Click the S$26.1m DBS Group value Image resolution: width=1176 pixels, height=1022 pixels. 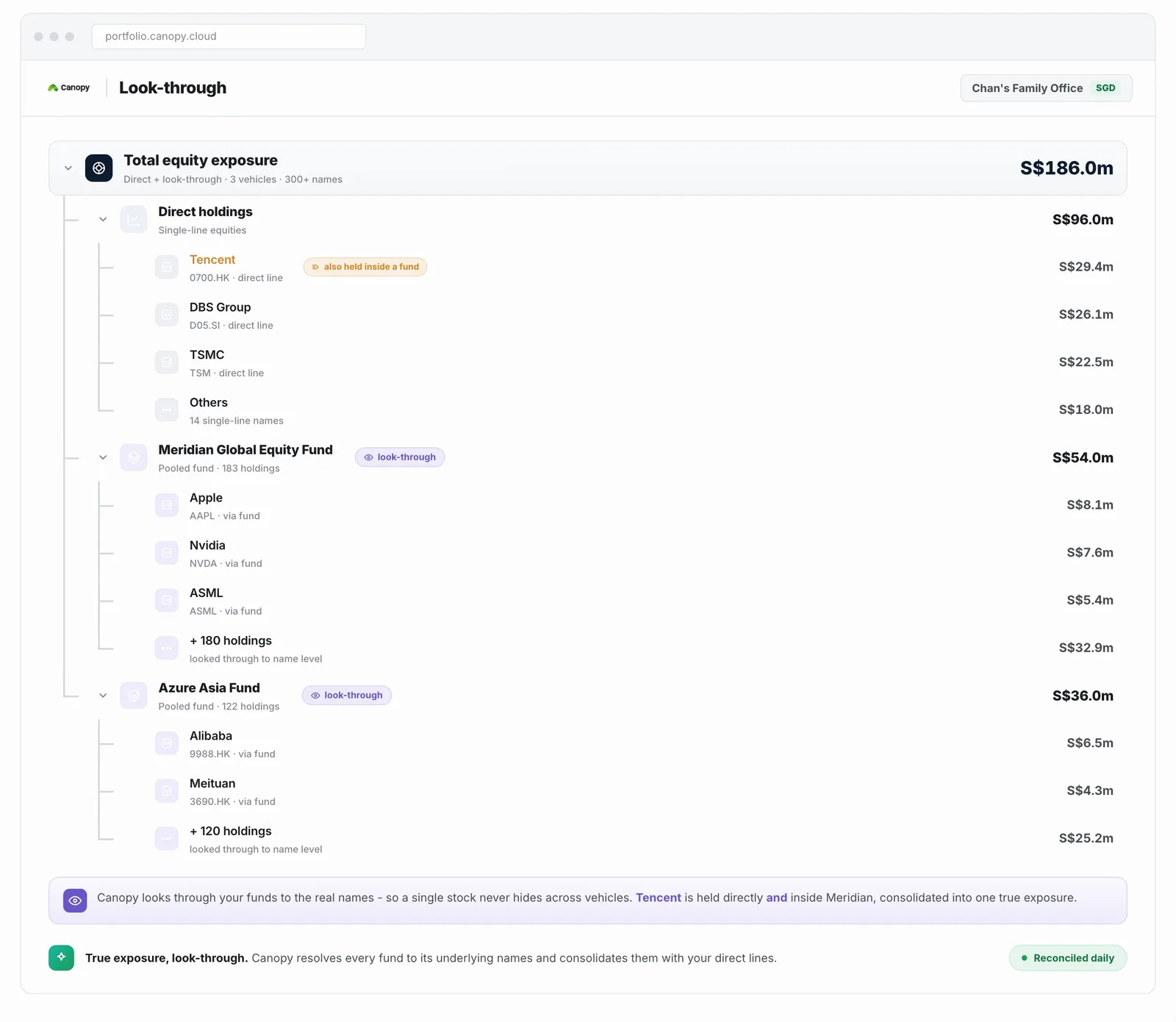point(1086,315)
